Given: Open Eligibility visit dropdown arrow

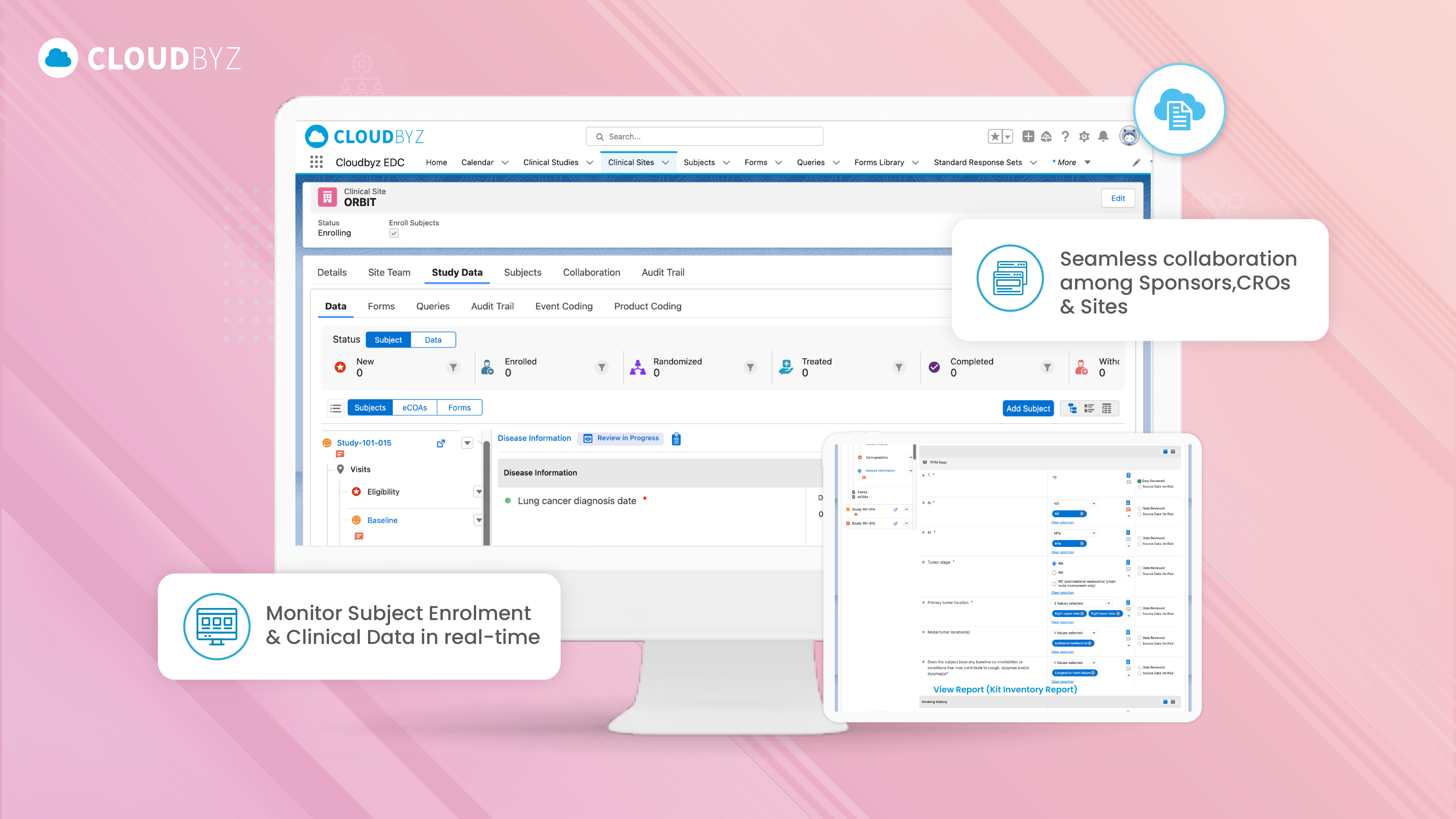Looking at the screenshot, I should (478, 492).
